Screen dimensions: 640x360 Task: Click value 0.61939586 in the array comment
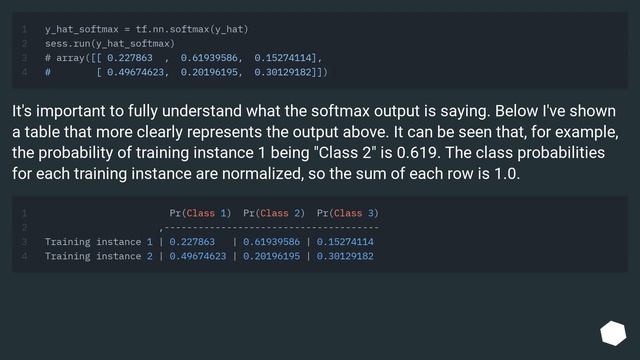[209, 58]
